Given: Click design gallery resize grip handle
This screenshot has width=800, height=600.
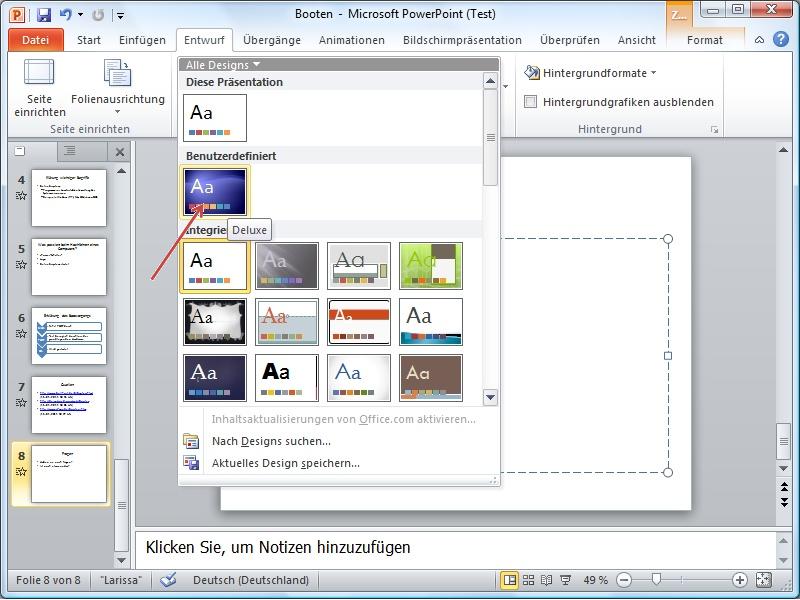Looking at the screenshot, I should pyautogui.click(x=493, y=480).
